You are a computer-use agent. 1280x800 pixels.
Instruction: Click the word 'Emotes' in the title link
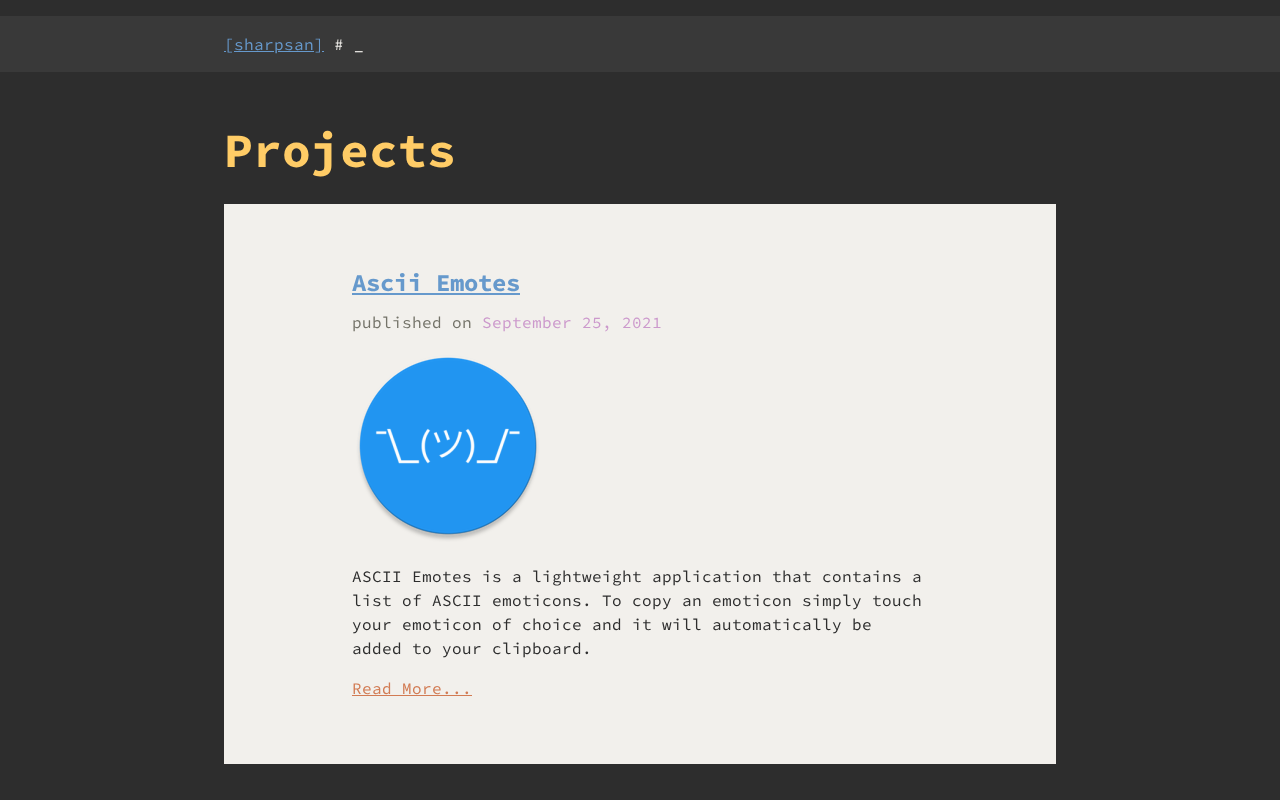(x=478, y=283)
